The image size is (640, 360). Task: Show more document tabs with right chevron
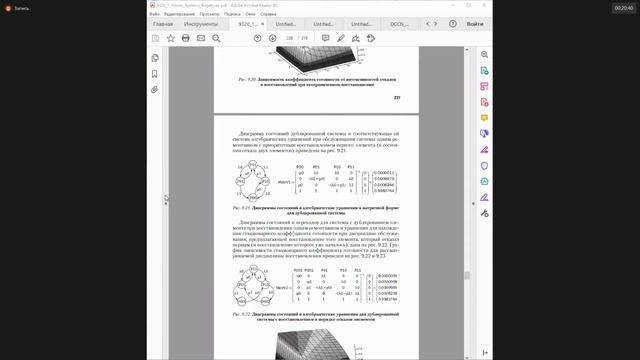point(436,24)
